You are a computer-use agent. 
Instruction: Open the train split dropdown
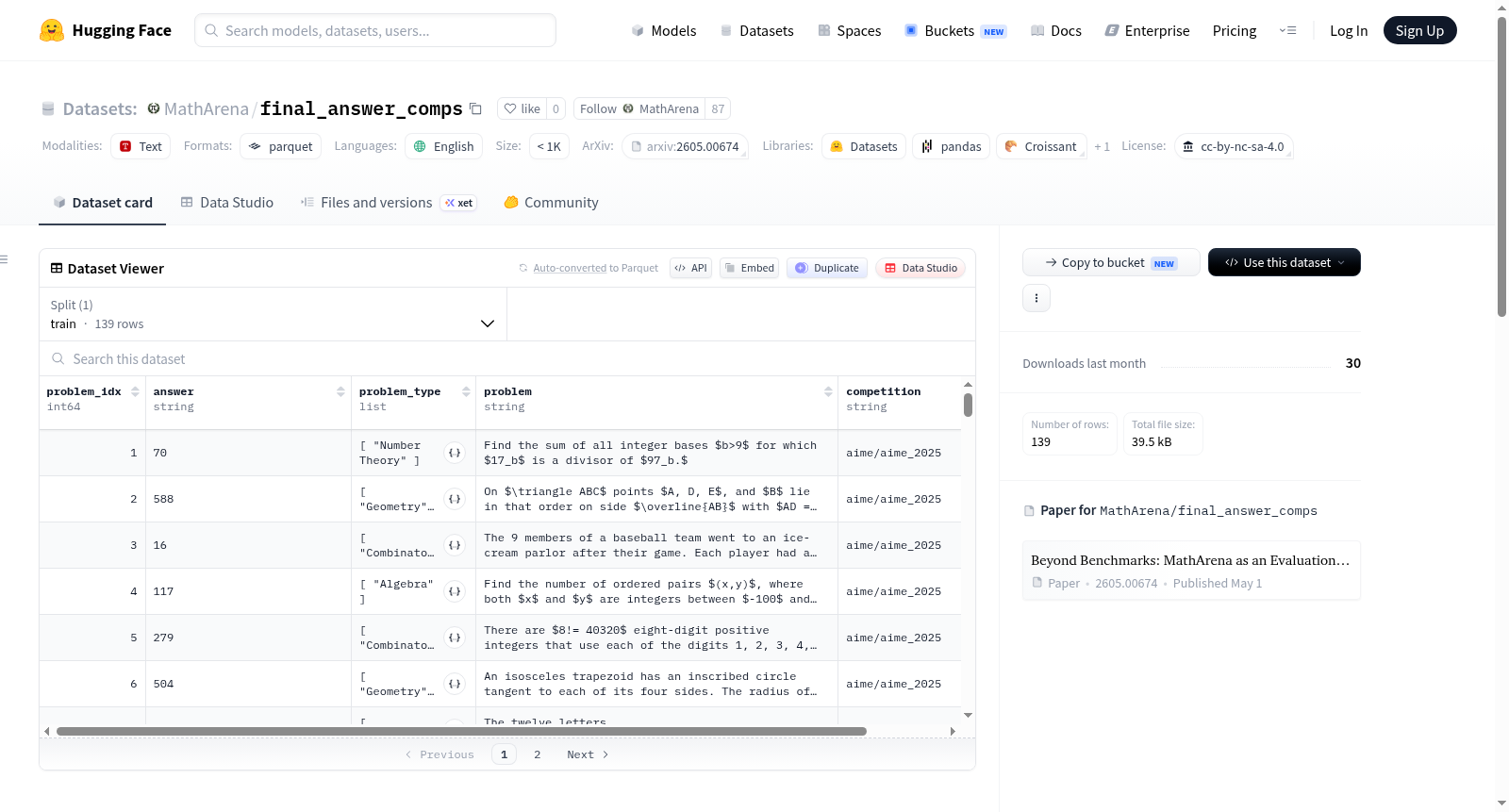273,314
